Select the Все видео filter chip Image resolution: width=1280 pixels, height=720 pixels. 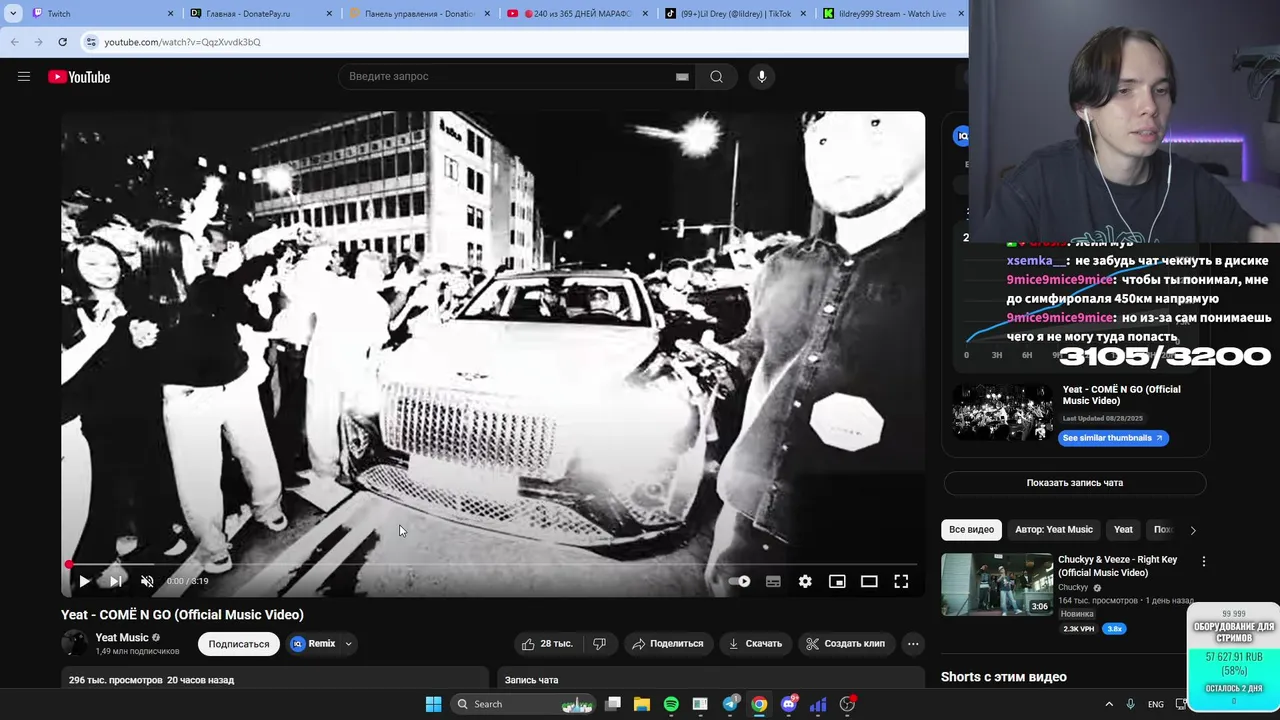(971, 530)
